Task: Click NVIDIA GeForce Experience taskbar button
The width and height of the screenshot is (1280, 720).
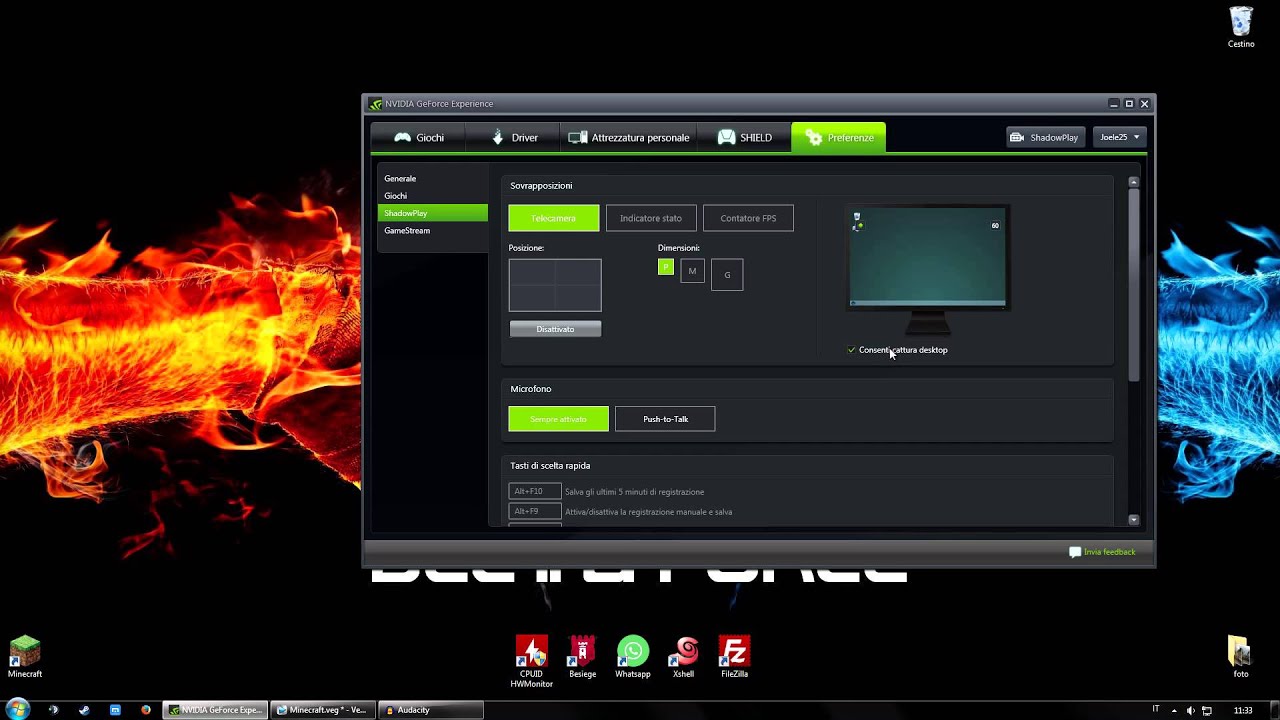Action: [215, 710]
